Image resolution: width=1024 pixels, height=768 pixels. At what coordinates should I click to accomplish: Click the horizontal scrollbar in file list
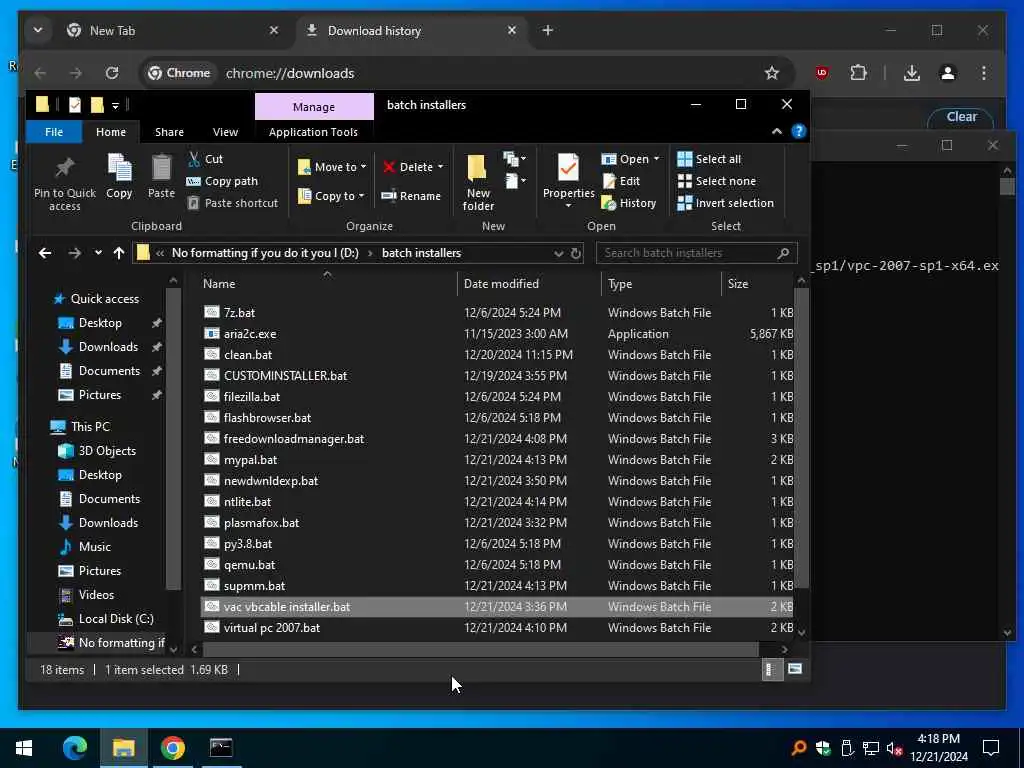tap(481, 649)
